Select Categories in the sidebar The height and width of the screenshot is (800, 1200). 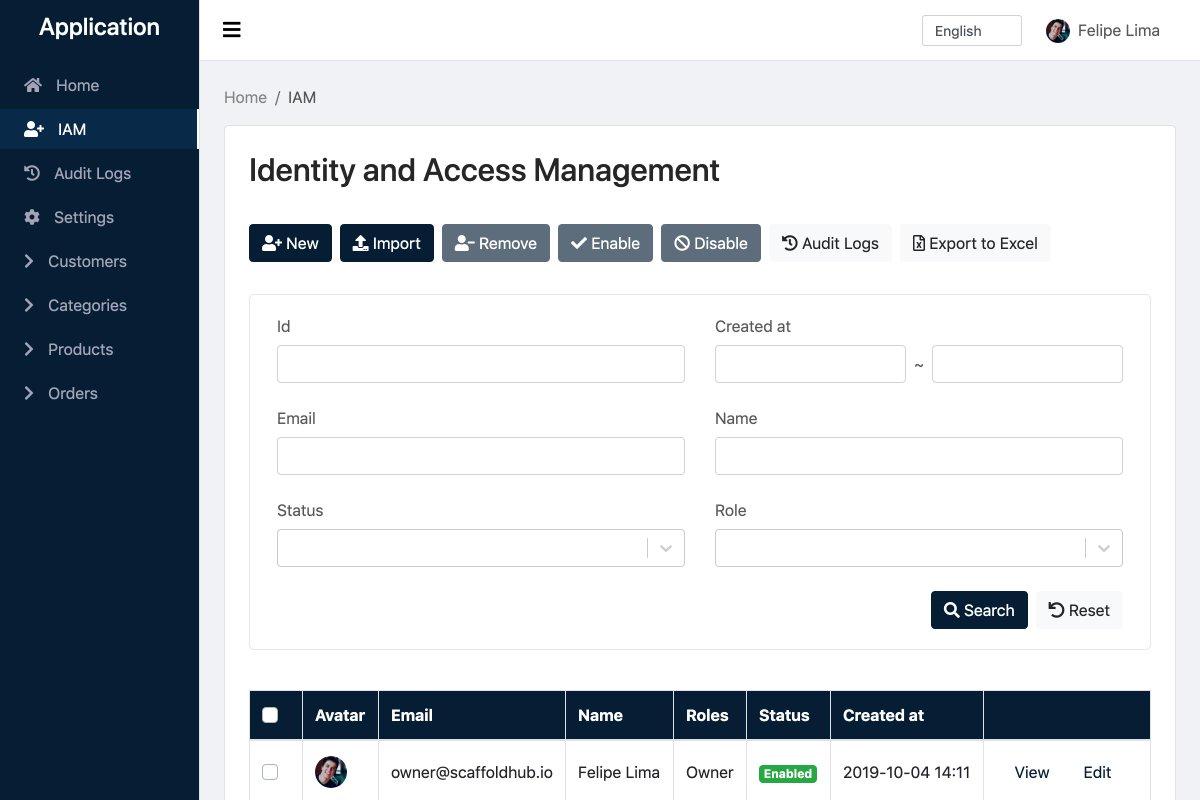(87, 305)
